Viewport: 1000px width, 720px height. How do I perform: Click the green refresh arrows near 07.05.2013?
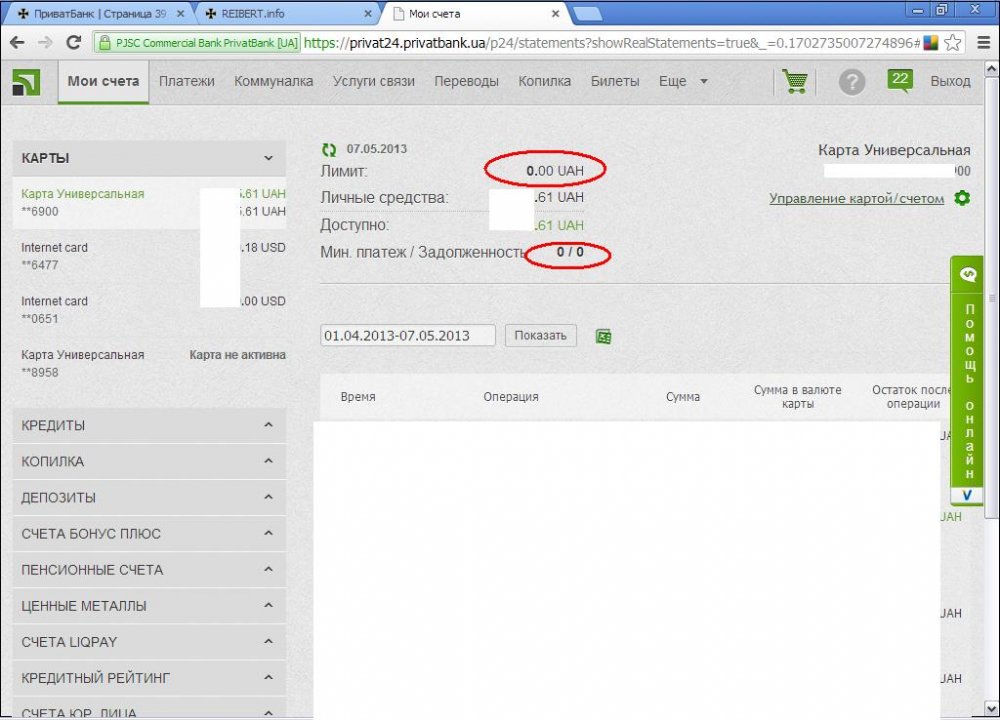pyautogui.click(x=328, y=149)
